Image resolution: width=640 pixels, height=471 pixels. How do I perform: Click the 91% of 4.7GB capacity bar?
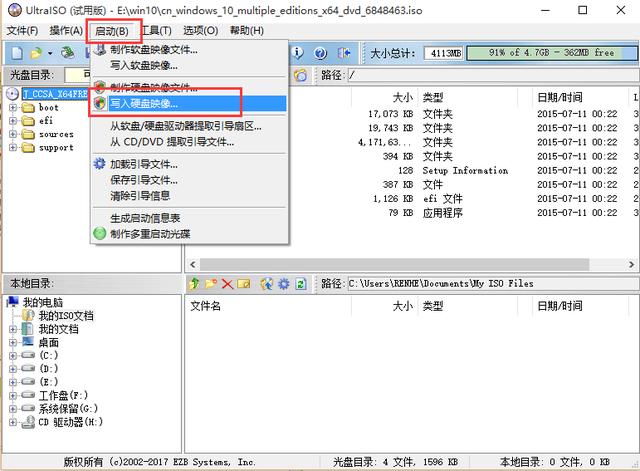(551, 53)
